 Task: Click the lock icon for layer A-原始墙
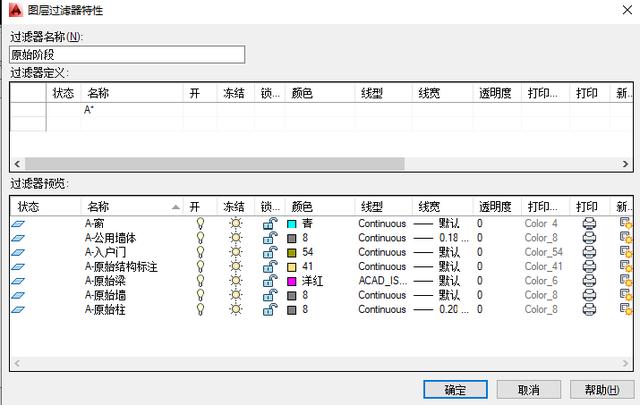pyautogui.click(x=270, y=295)
